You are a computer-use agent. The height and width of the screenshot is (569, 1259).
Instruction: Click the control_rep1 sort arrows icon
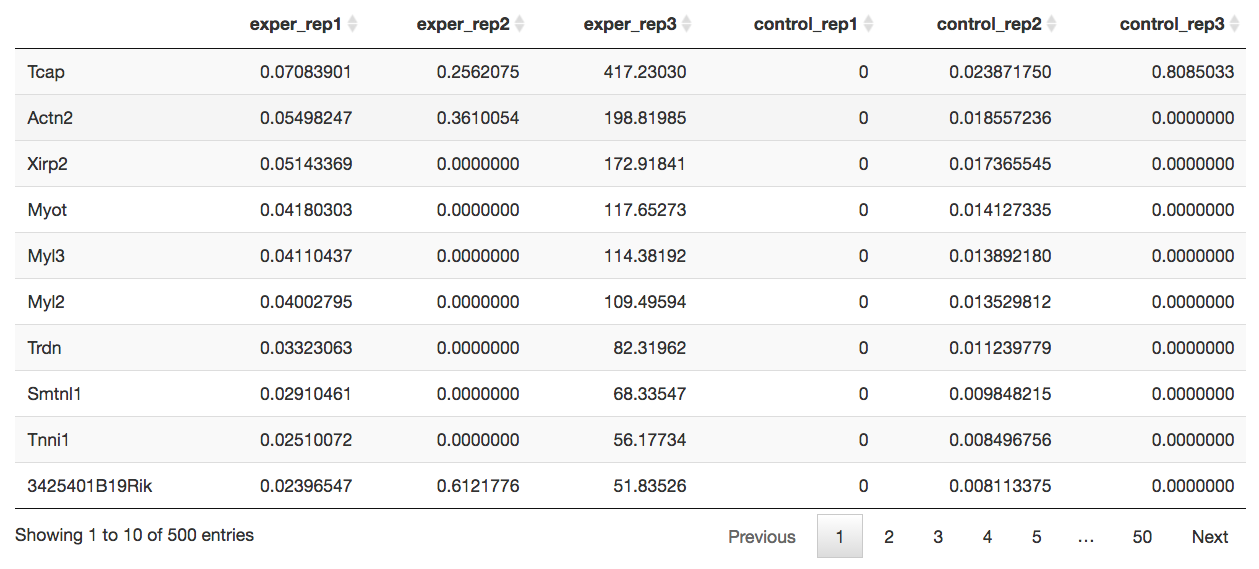click(x=868, y=24)
